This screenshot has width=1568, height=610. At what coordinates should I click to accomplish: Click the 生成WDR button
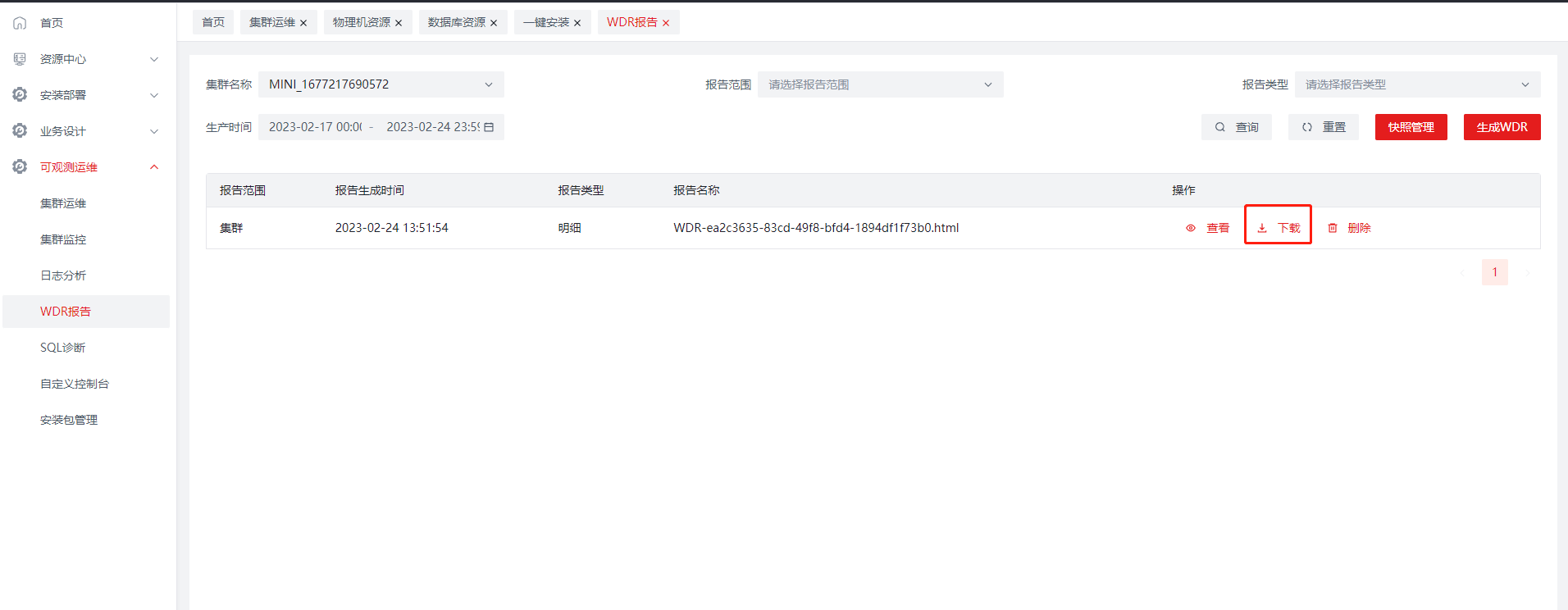click(1502, 127)
